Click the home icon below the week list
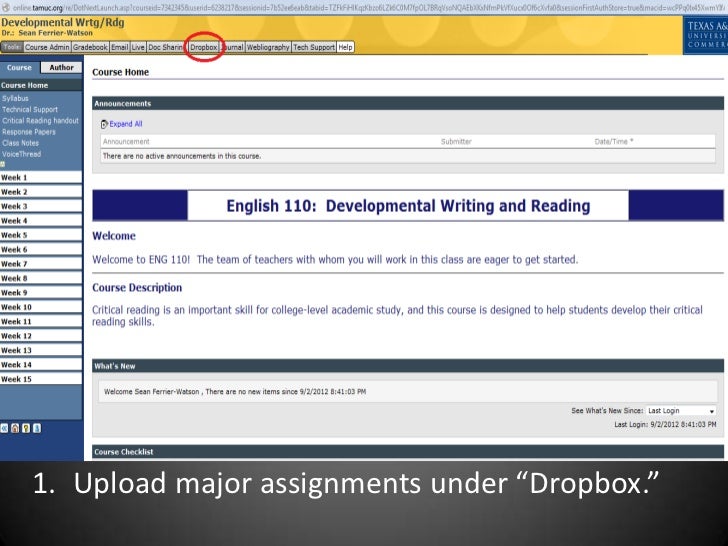This screenshot has width=728, height=546. [x=15, y=428]
